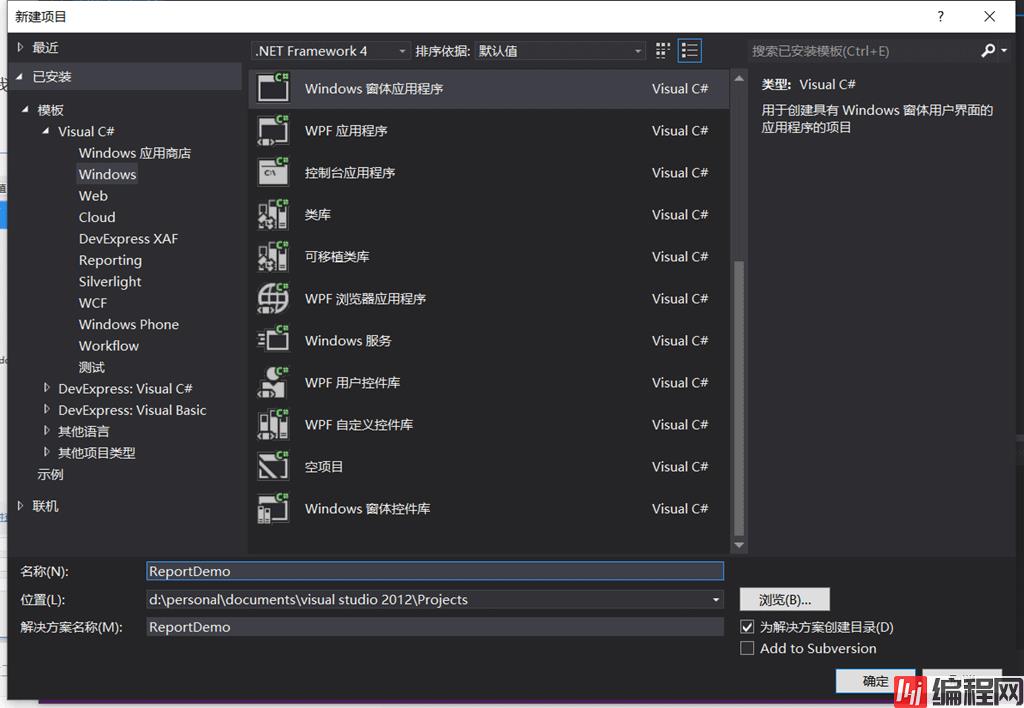Expand the 联机 section
This screenshot has width=1024, height=708.
point(21,506)
